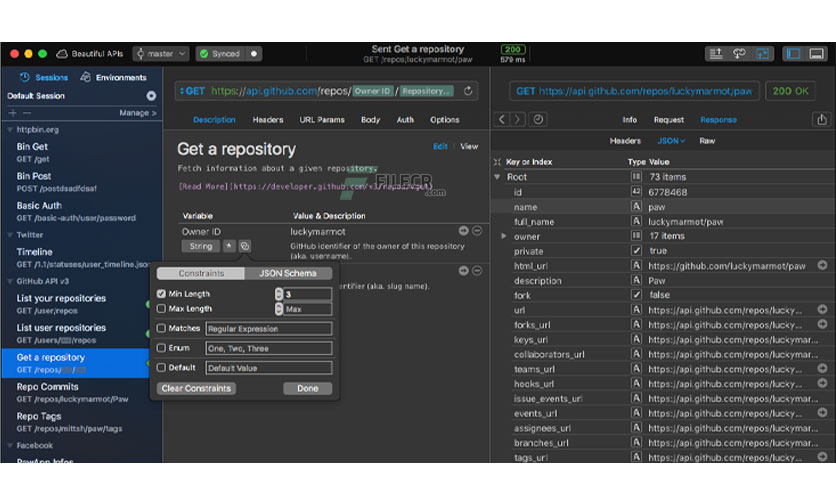Collapse the Twitter group
Viewport: 836px width, 484px height.
coord(10,235)
